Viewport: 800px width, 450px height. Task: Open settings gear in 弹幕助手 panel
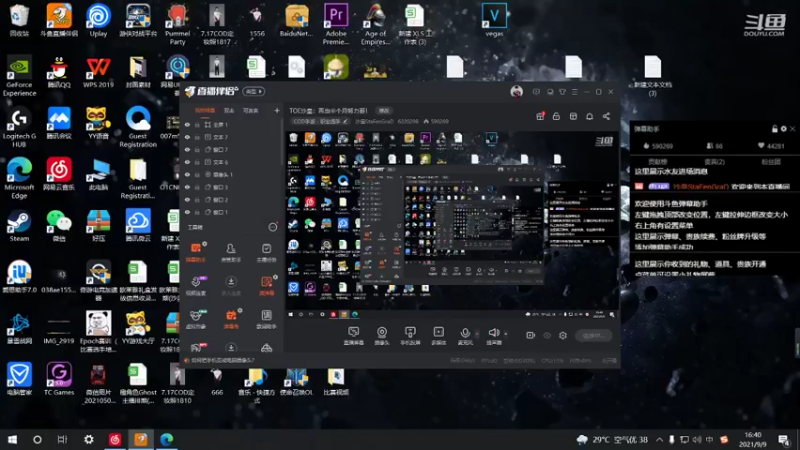(784, 129)
